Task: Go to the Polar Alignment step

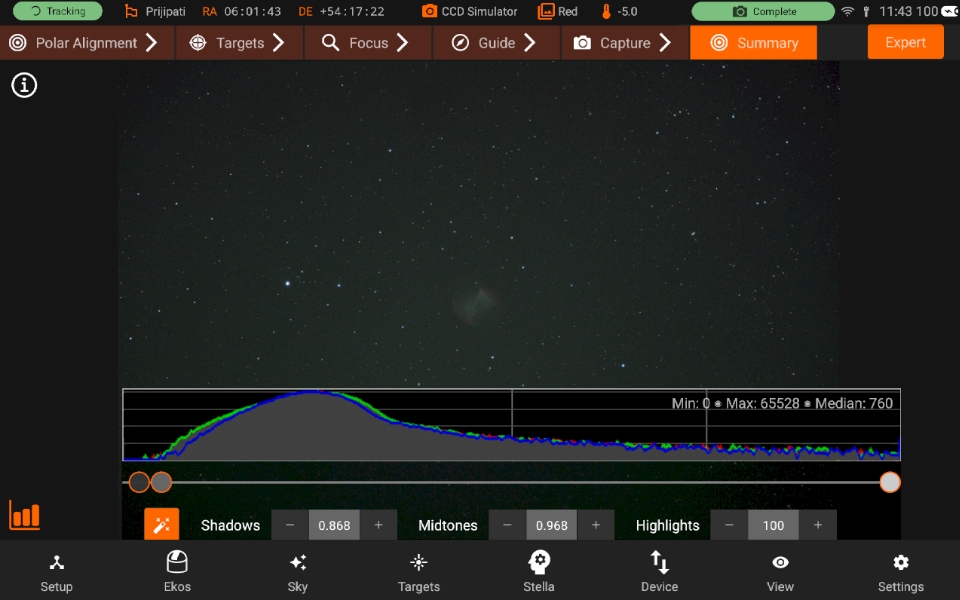Action: click(x=87, y=43)
